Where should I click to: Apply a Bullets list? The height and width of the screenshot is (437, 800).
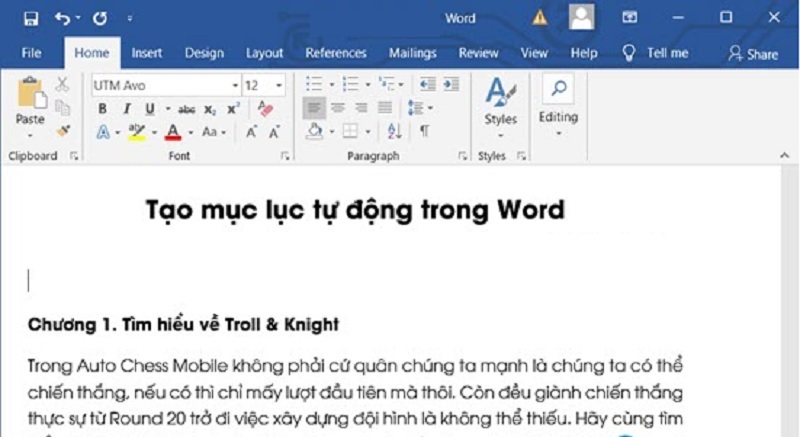(x=314, y=84)
